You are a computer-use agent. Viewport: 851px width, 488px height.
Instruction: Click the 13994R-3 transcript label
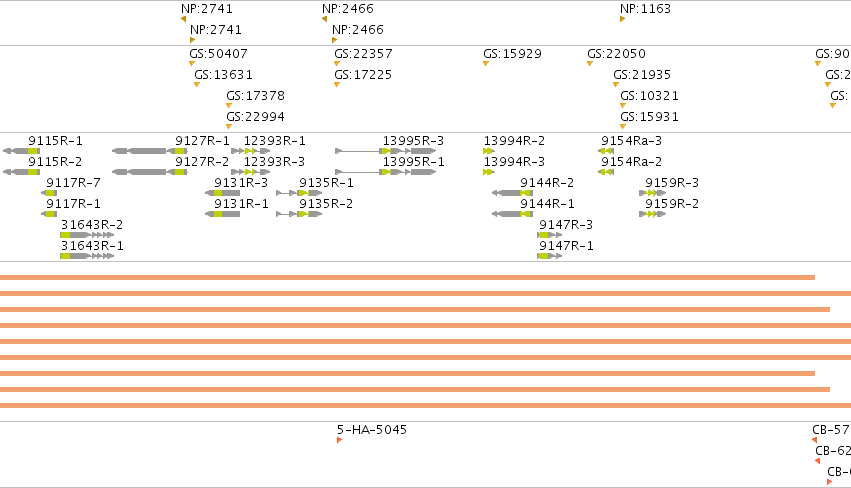[515, 162]
